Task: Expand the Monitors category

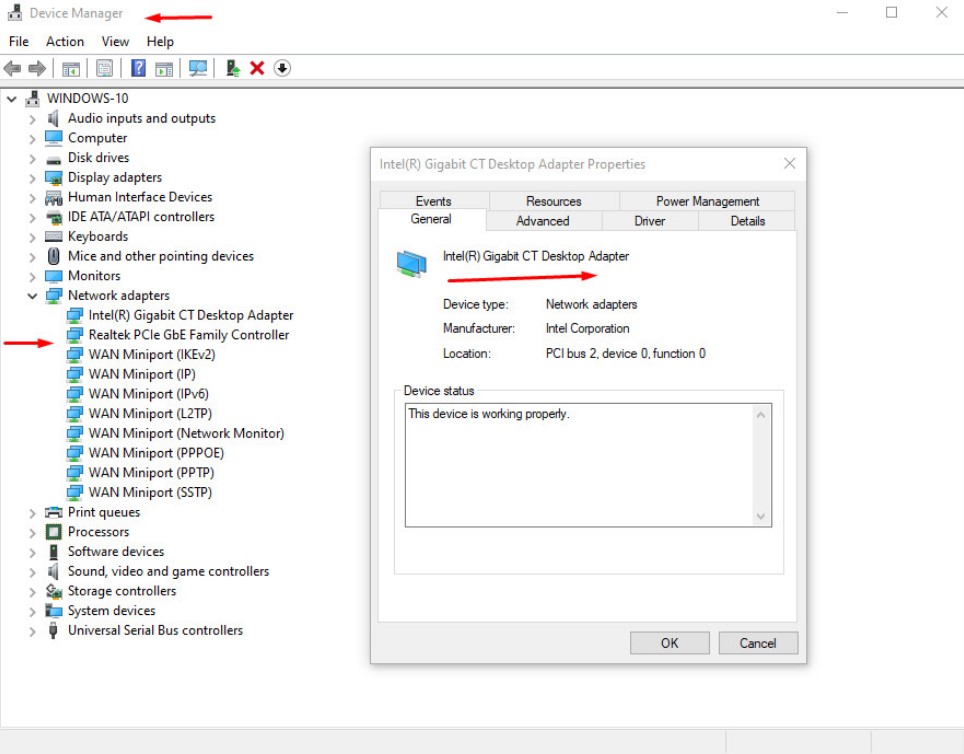Action: click(32, 276)
